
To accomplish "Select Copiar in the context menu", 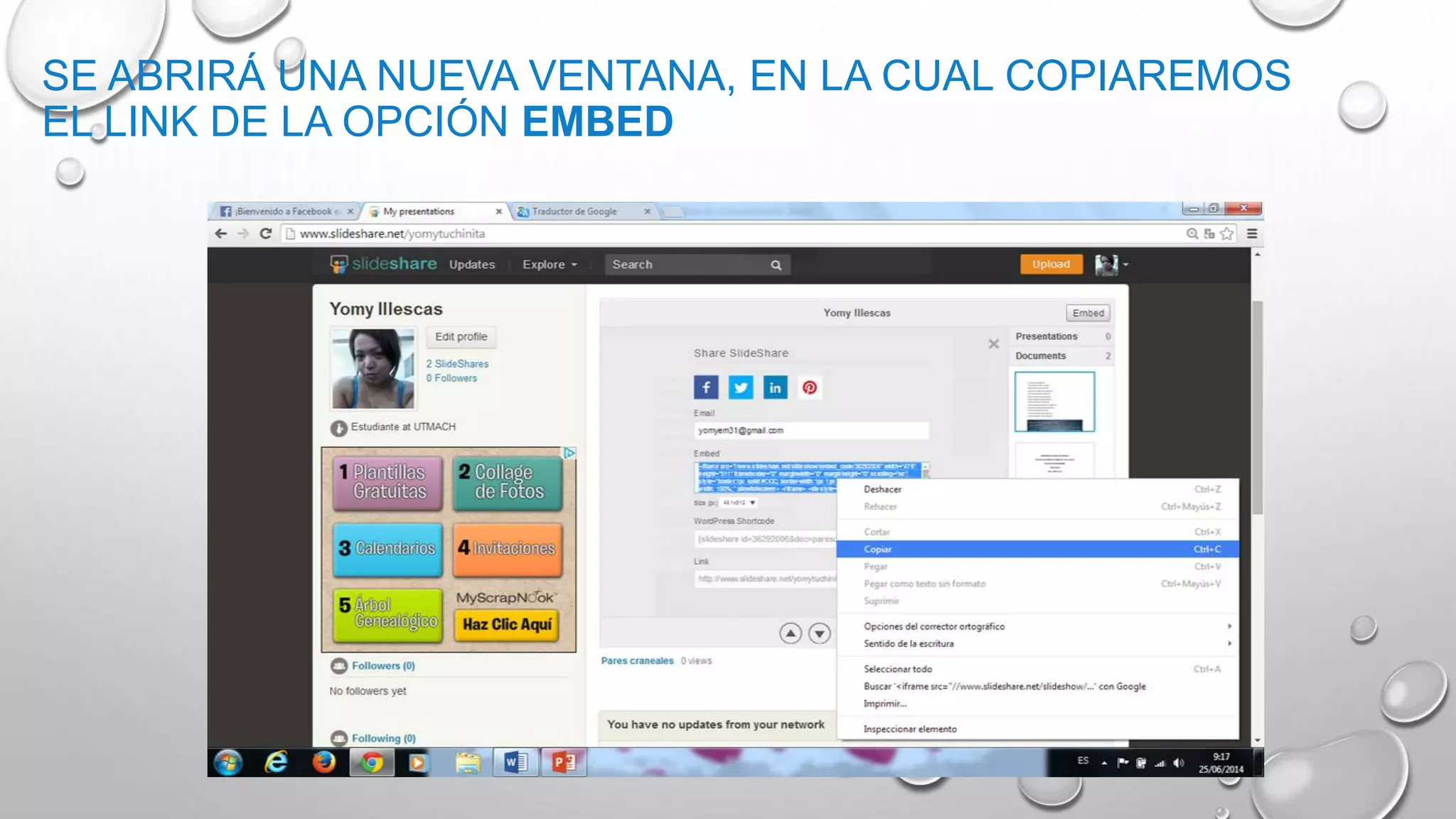I will [1038, 549].
